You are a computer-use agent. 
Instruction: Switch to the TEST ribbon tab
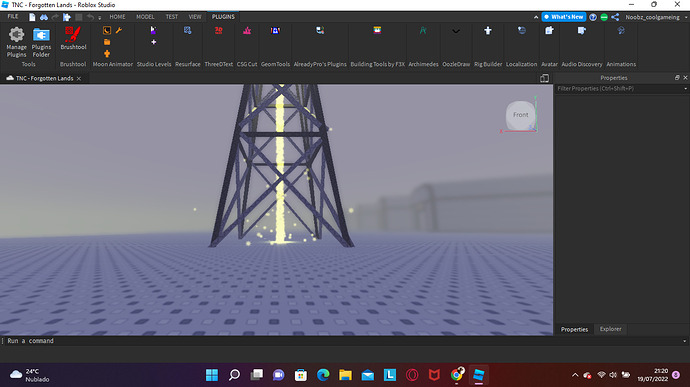pyautogui.click(x=172, y=17)
